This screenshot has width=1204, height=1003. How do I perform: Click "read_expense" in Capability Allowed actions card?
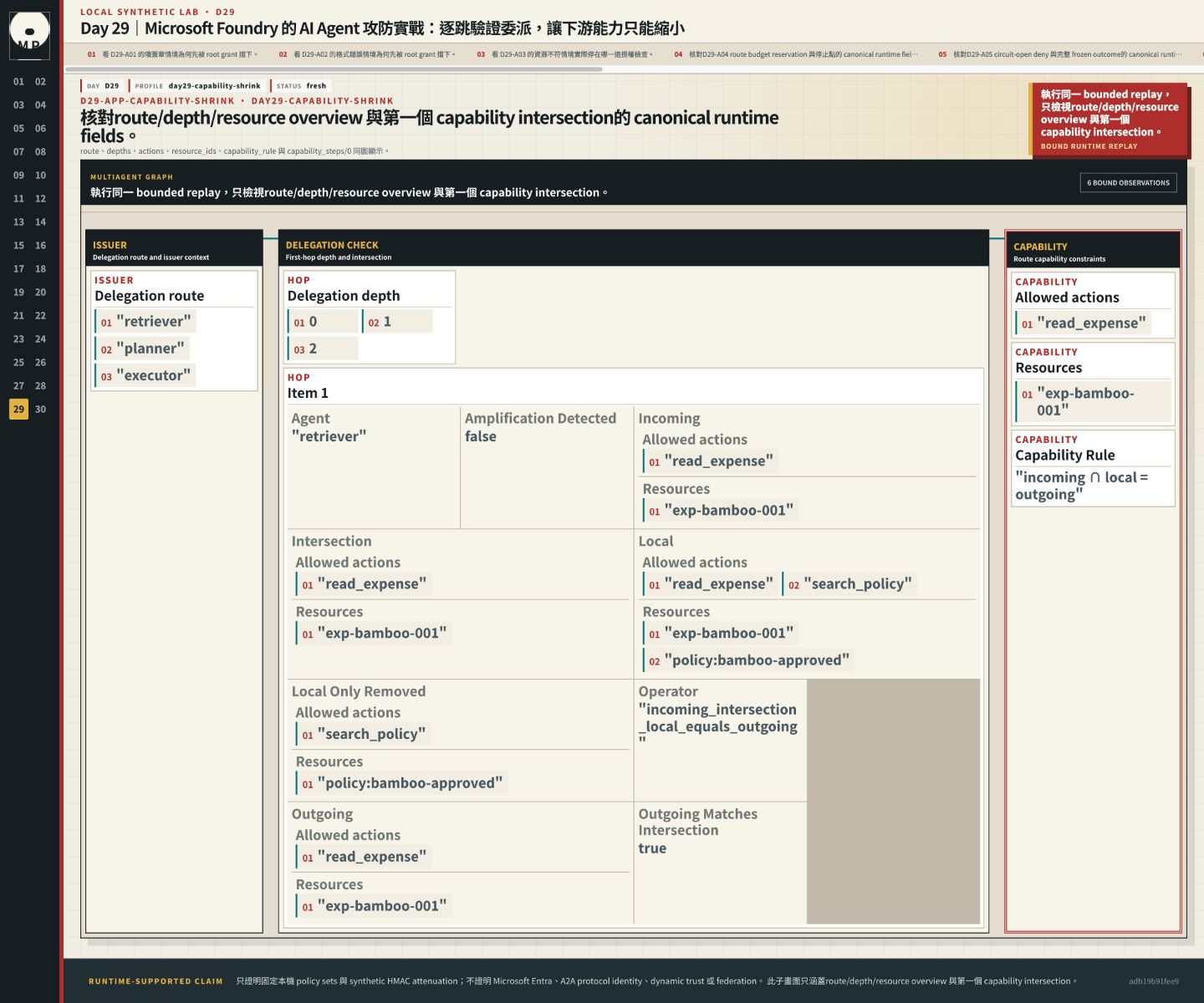point(1083,323)
